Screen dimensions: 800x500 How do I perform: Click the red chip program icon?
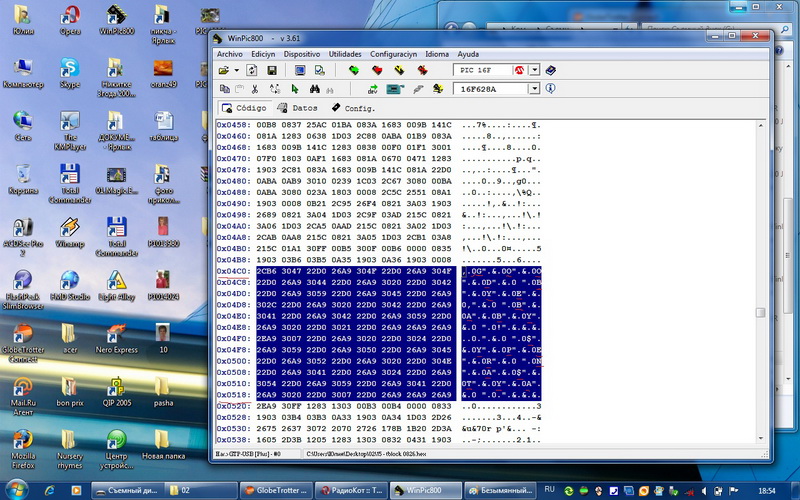[377, 70]
